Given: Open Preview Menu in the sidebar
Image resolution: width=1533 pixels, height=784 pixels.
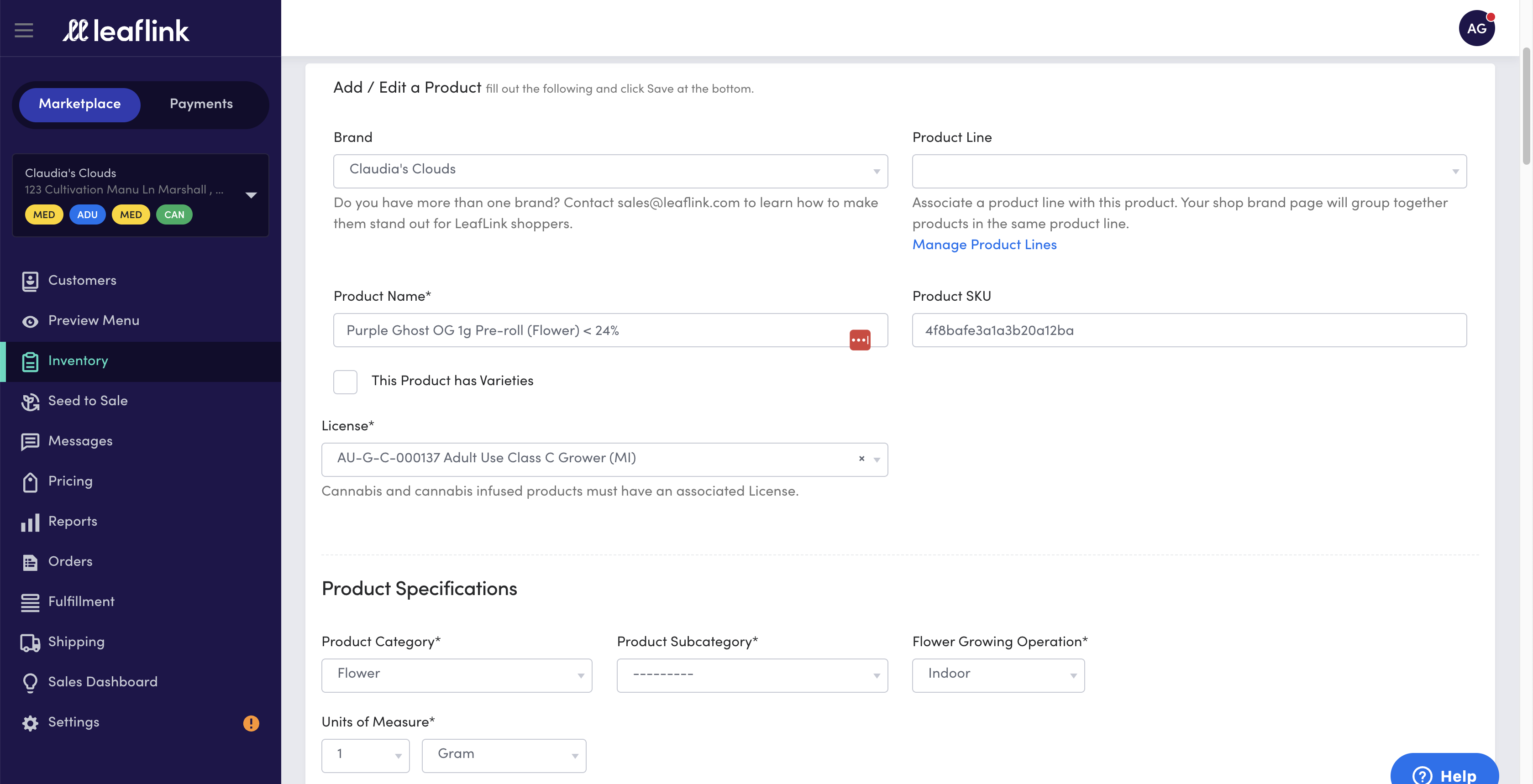Looking at the screenshot, I should 141,321.
